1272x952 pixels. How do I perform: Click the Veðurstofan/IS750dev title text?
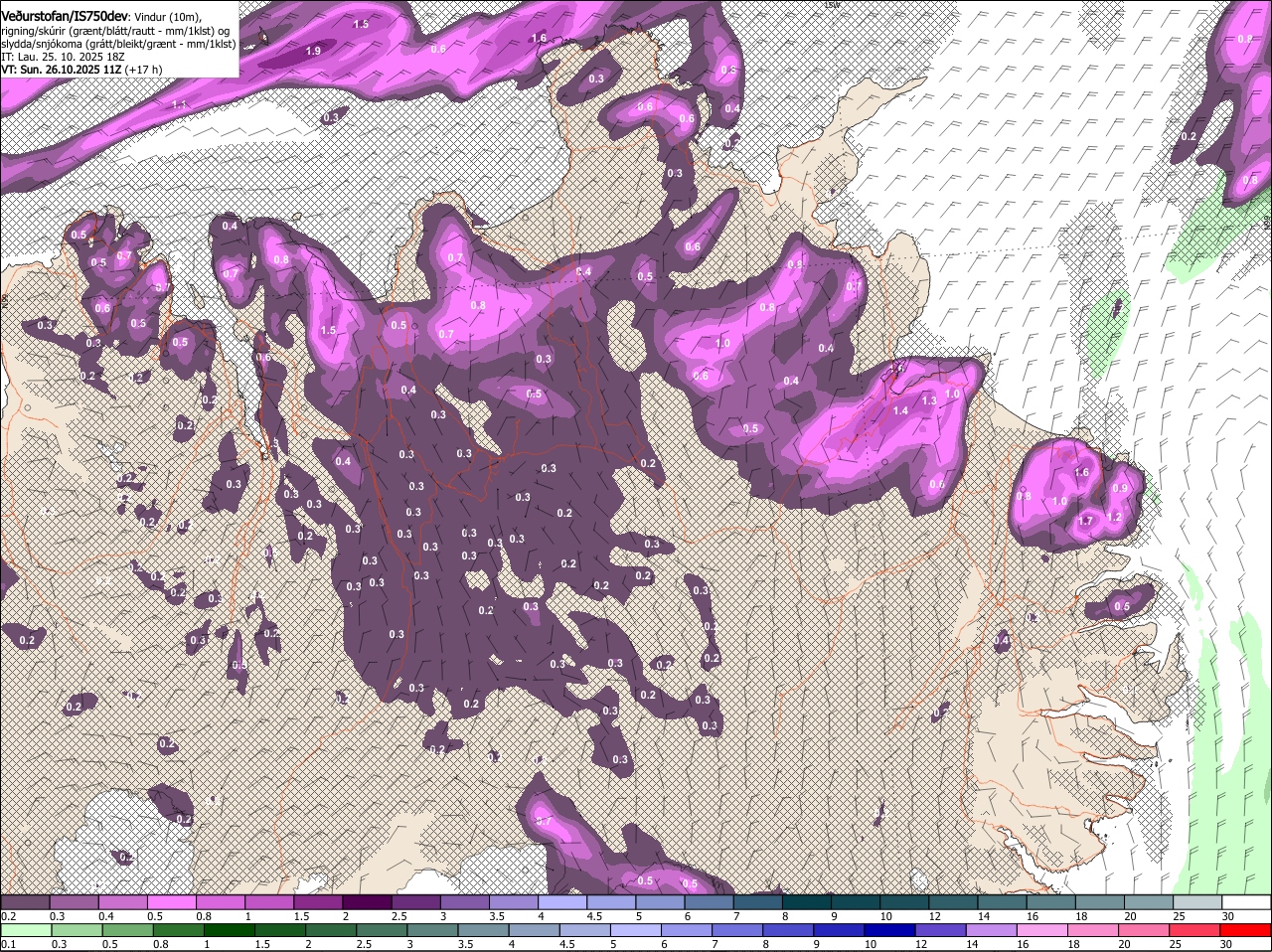[66, 17]
